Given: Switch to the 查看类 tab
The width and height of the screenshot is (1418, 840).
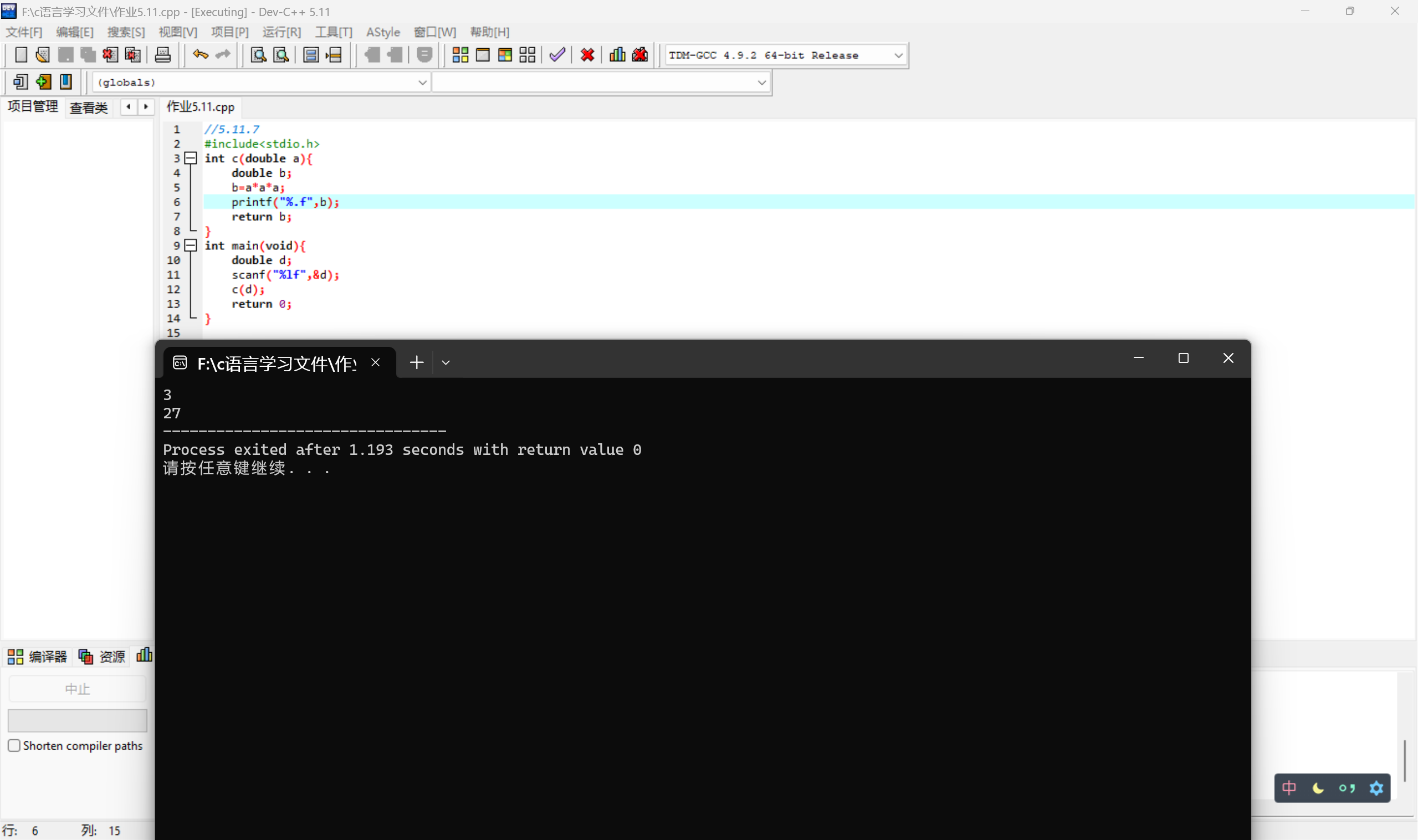Looking at the screenshot, I should coord(88,107).
